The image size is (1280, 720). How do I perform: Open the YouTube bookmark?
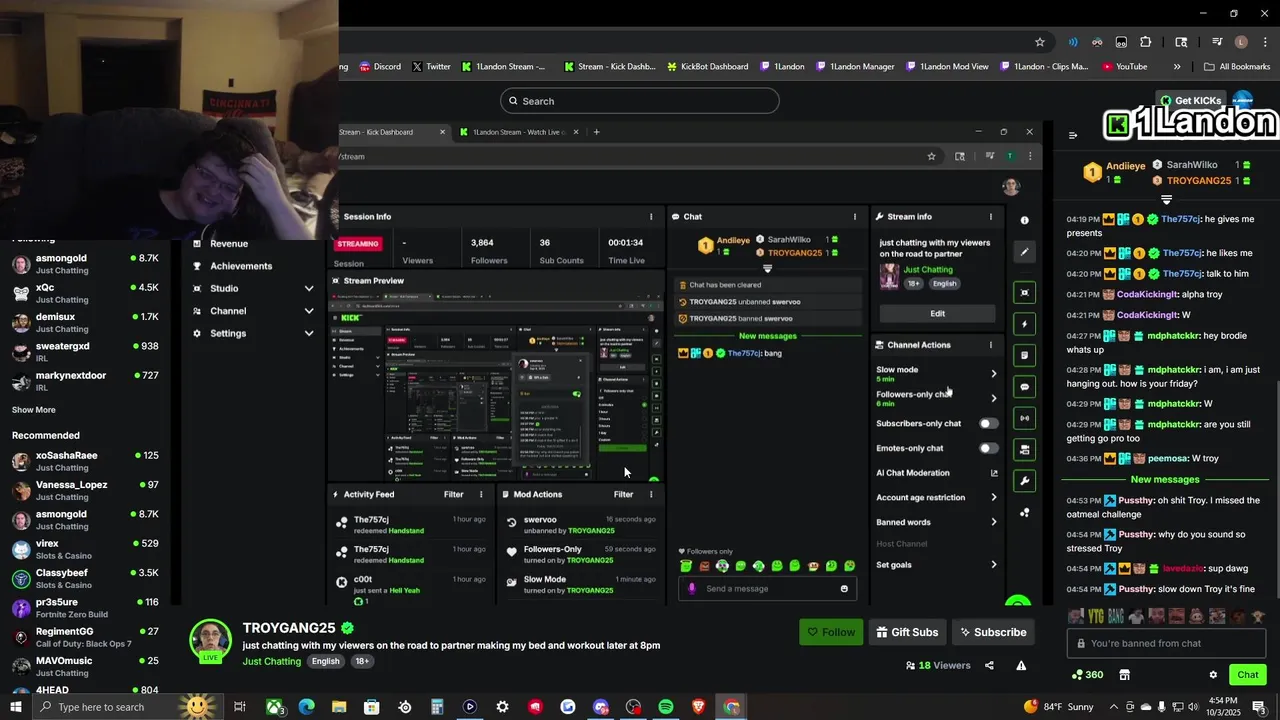1124,67
